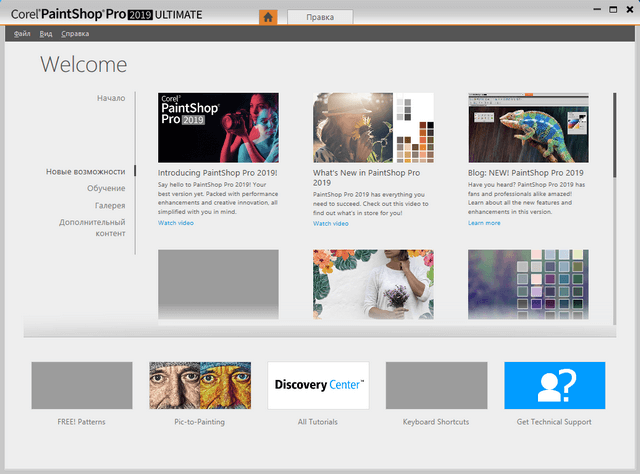This screenshot has width=640, height=474.
Task: Open Discovery Center All Tutorials tile
Action: (318, 386)
